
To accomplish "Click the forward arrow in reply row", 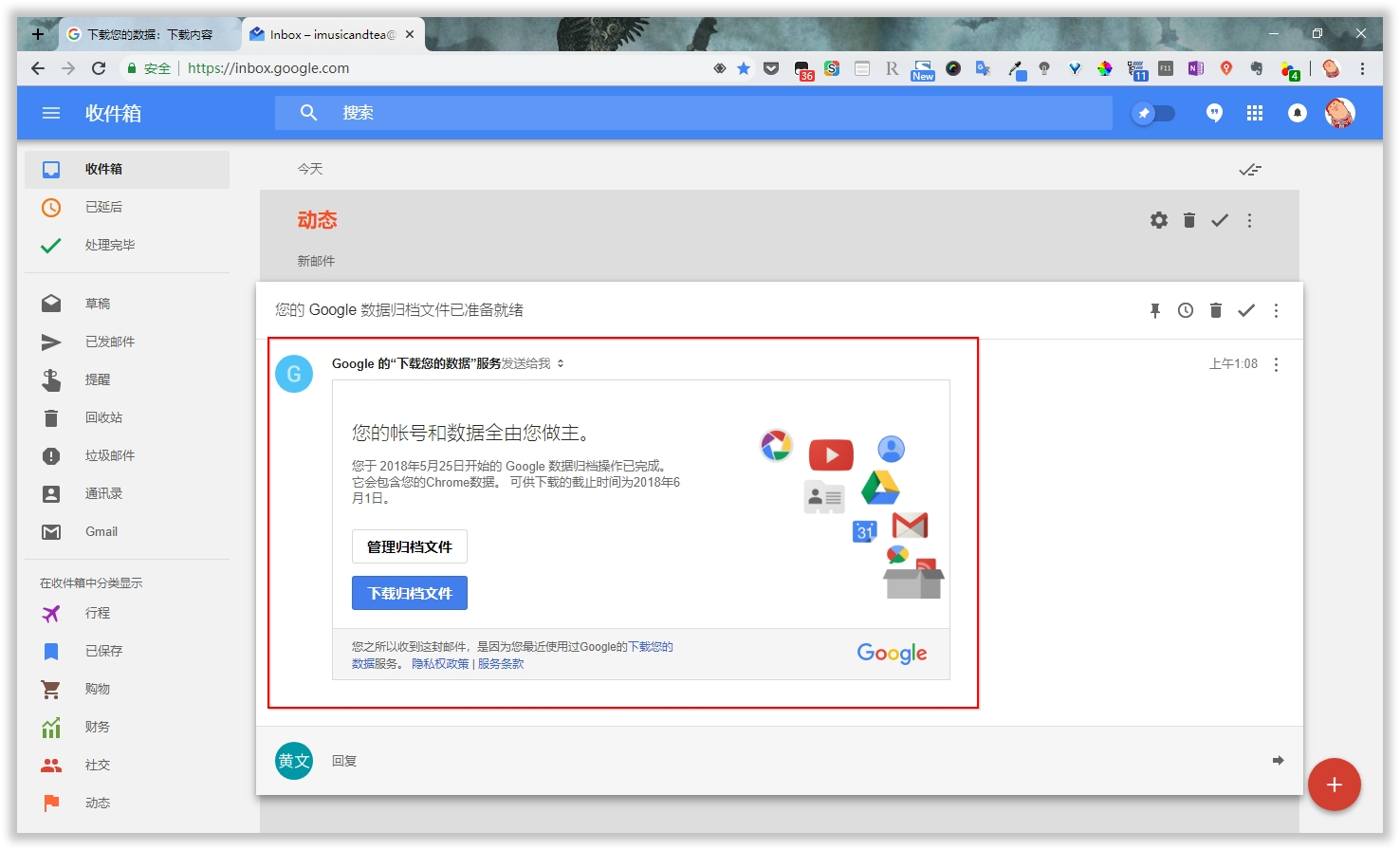I will [1278, 760].
